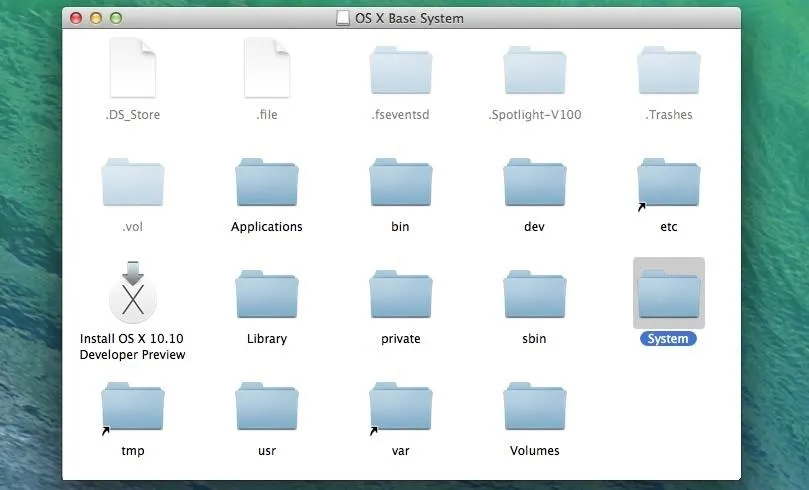The image size is (809, 490).
Task: Select the .Spotlight-V100 folder icon
Action: tap(535, 70)
